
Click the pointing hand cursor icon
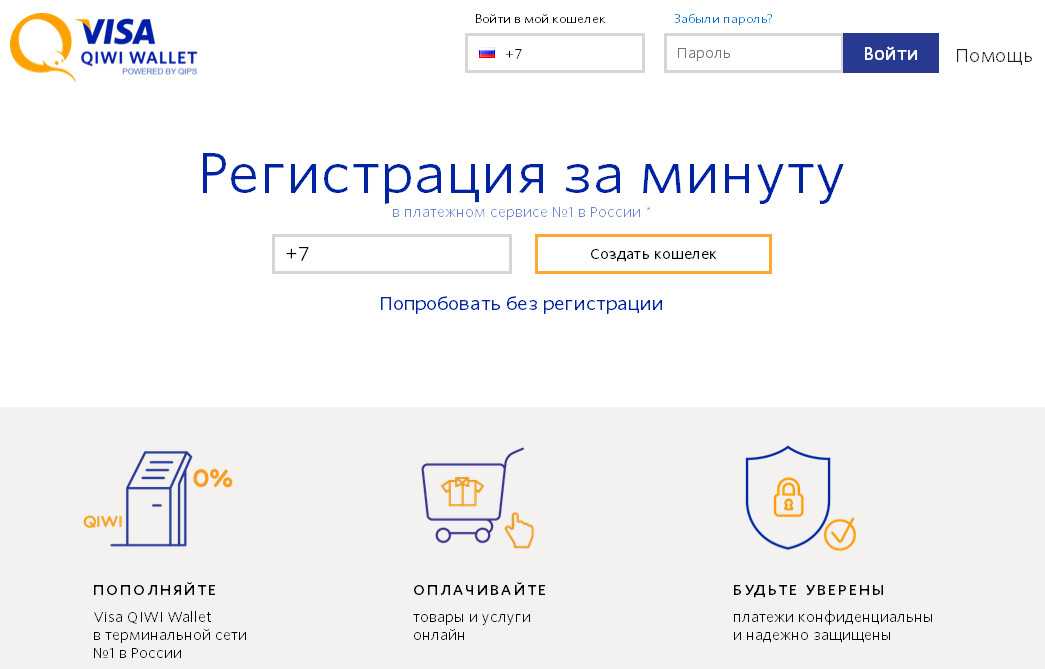click(x=520, y=531)
